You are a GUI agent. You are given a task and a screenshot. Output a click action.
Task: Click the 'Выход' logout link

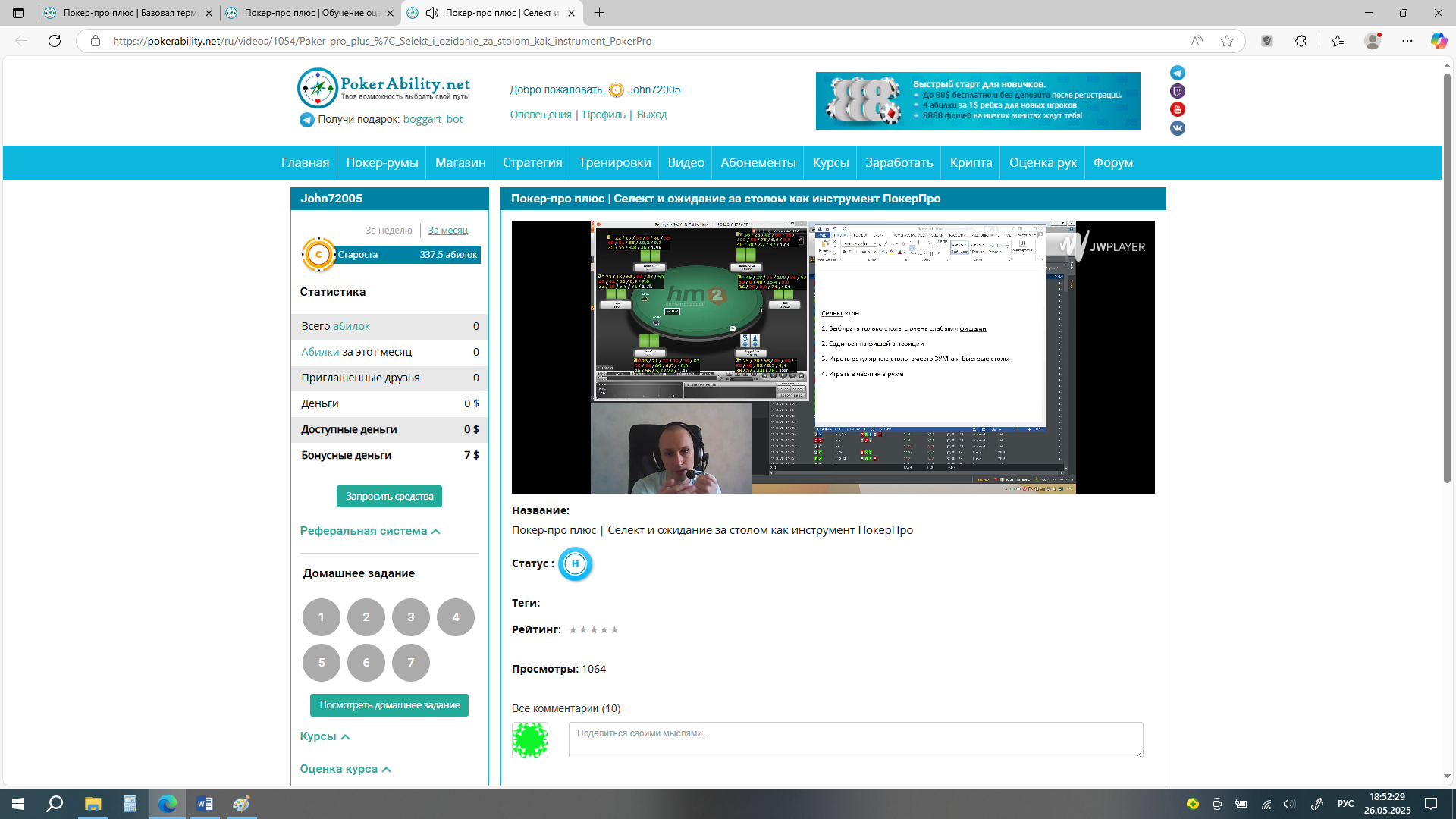651,115
